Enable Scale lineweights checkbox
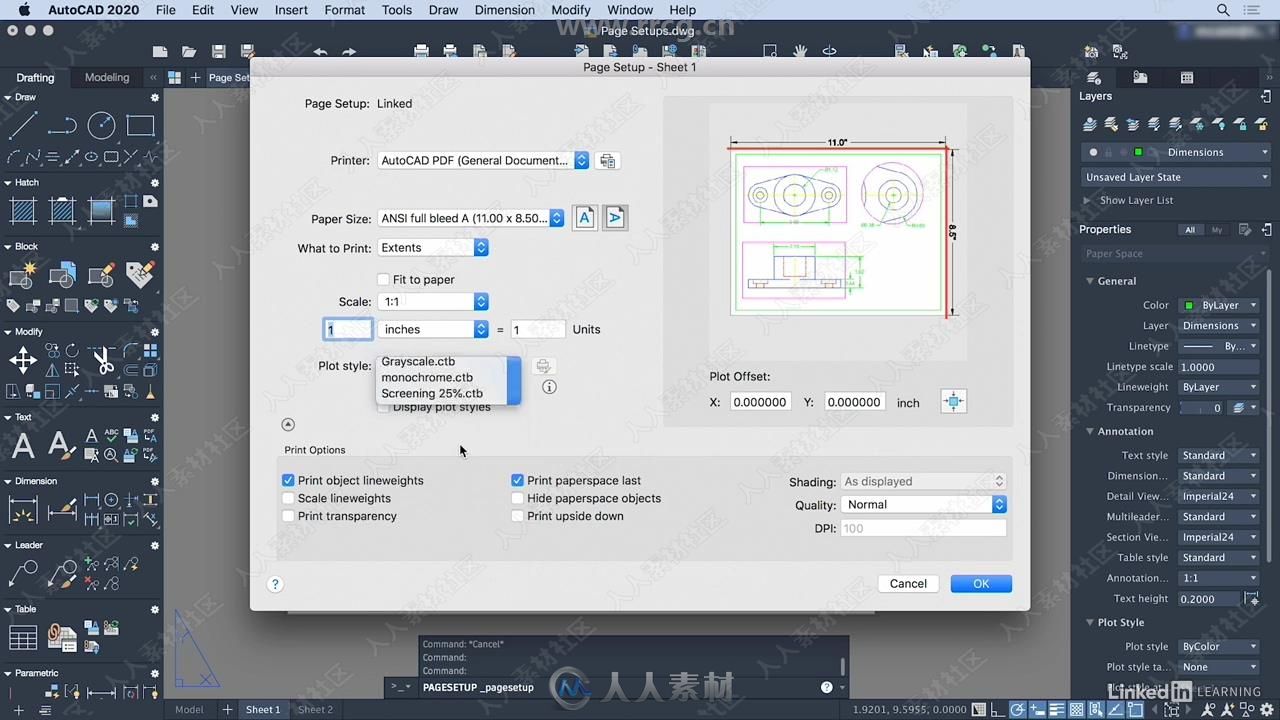This screenshot has height=720, width=1280. (288, 499)
